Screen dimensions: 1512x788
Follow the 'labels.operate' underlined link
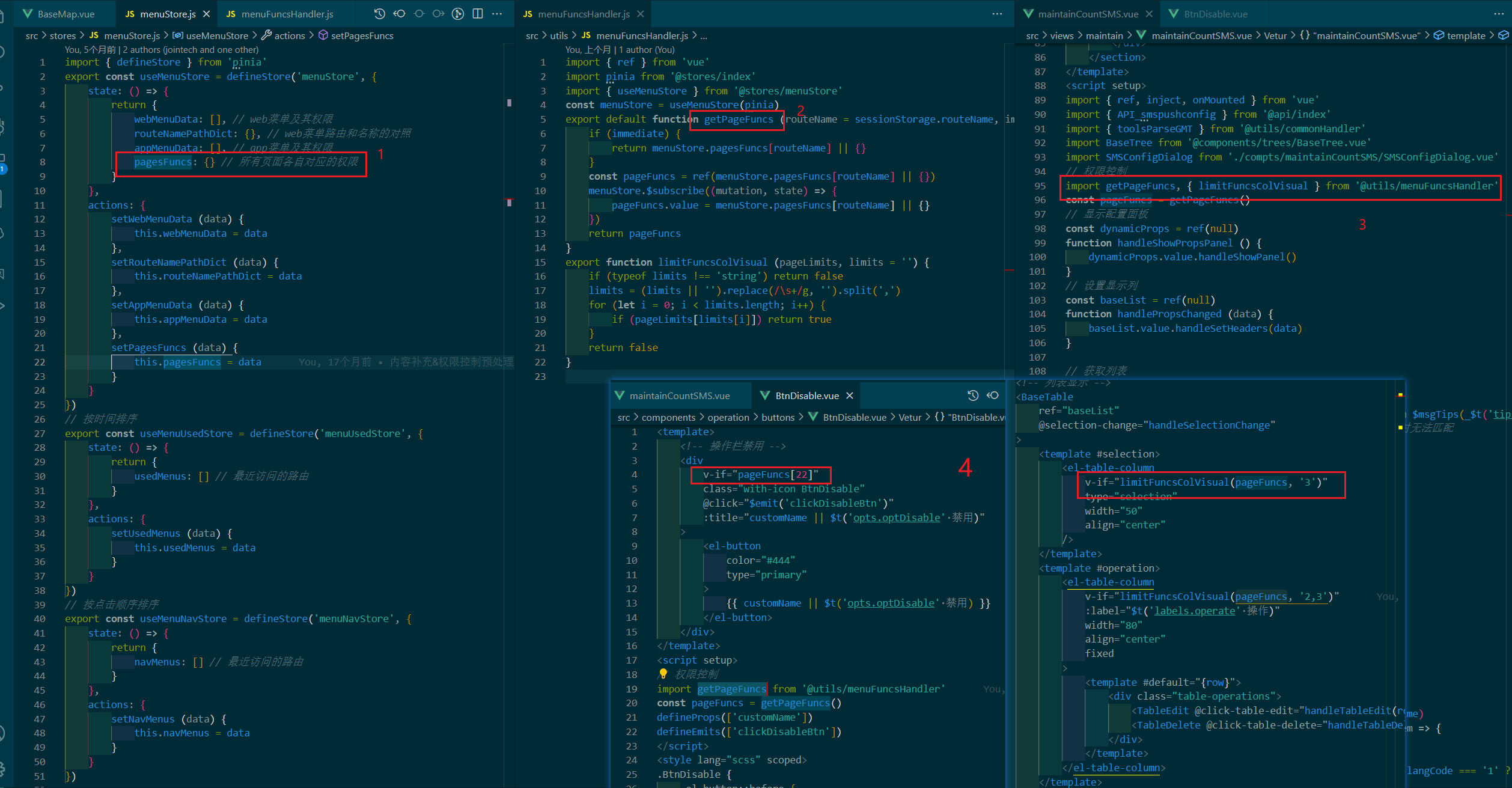pos(1194,611)
